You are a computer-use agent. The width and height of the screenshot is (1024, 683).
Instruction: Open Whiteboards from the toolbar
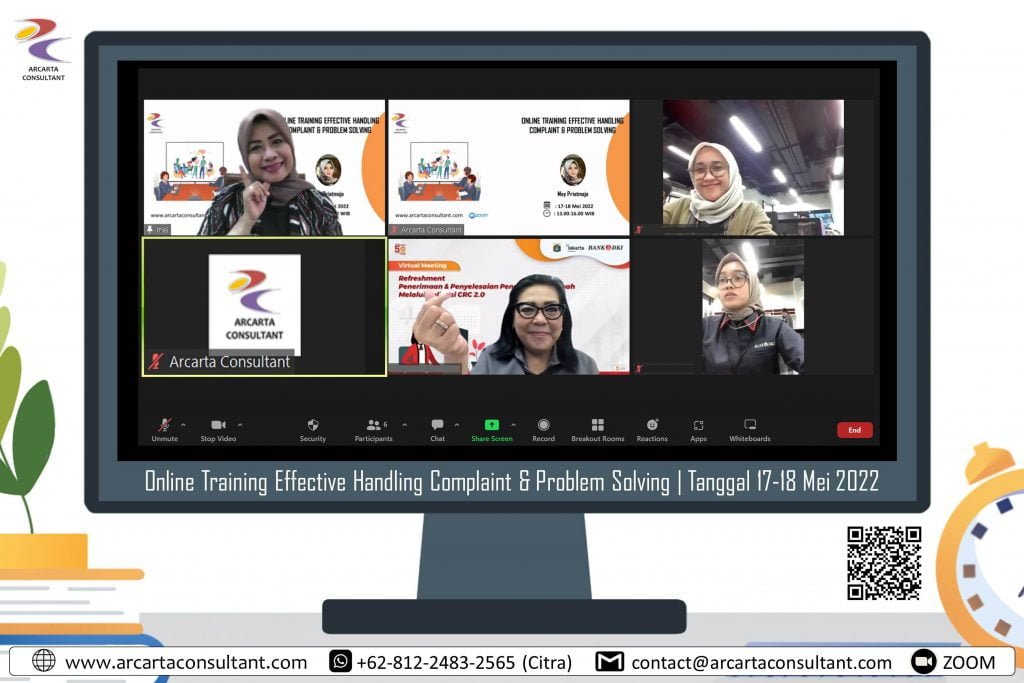[x=749, y=426]
